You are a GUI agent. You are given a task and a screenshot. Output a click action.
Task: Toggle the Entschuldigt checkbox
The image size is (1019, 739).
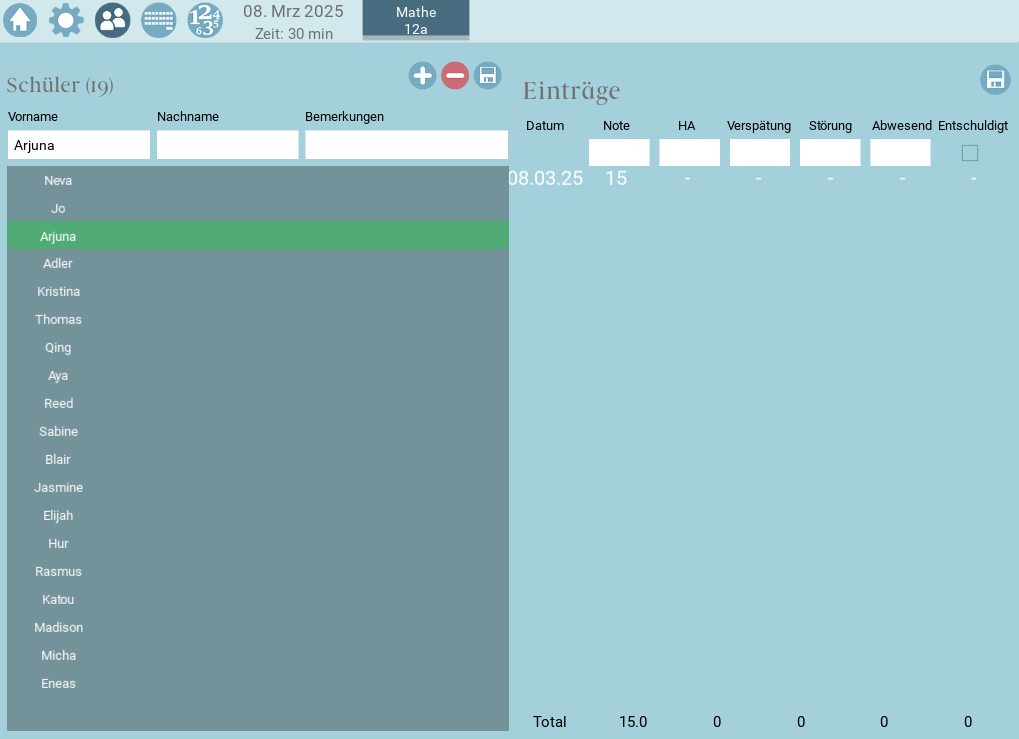point(970,153)
